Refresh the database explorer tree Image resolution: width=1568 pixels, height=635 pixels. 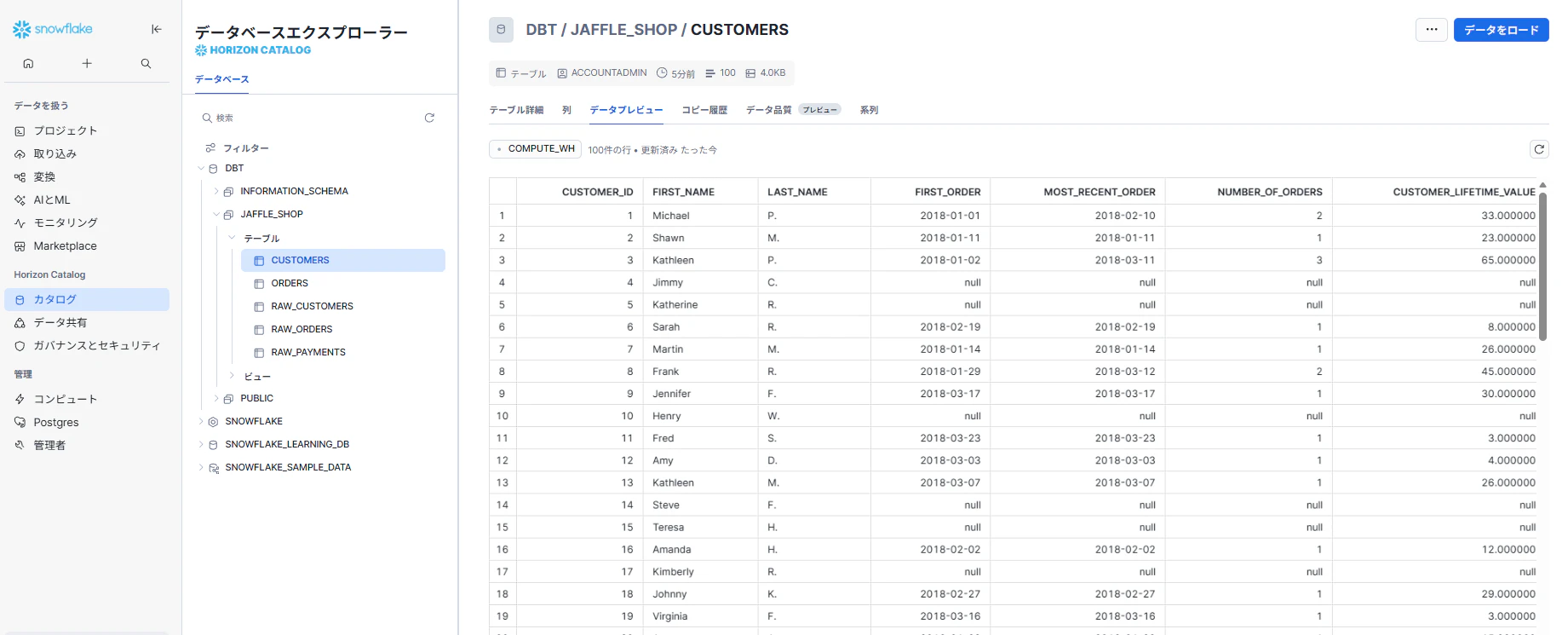point(429,118)
